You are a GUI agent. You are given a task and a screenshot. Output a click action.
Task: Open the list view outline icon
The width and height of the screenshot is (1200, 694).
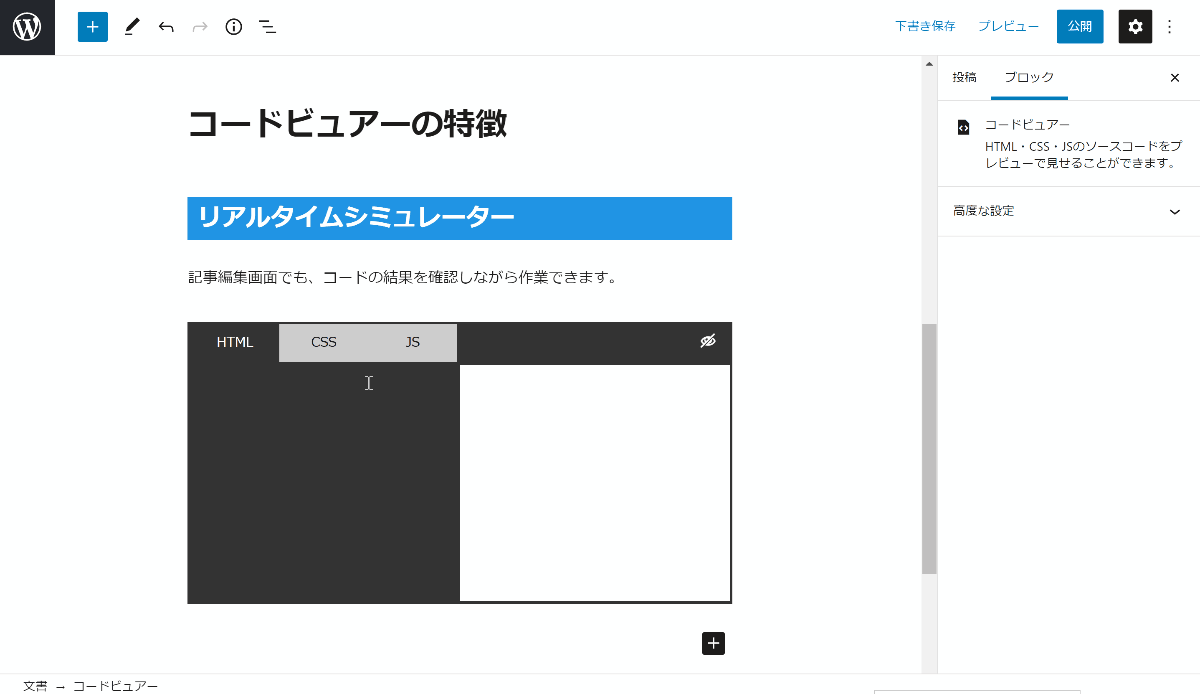[267, 27]
